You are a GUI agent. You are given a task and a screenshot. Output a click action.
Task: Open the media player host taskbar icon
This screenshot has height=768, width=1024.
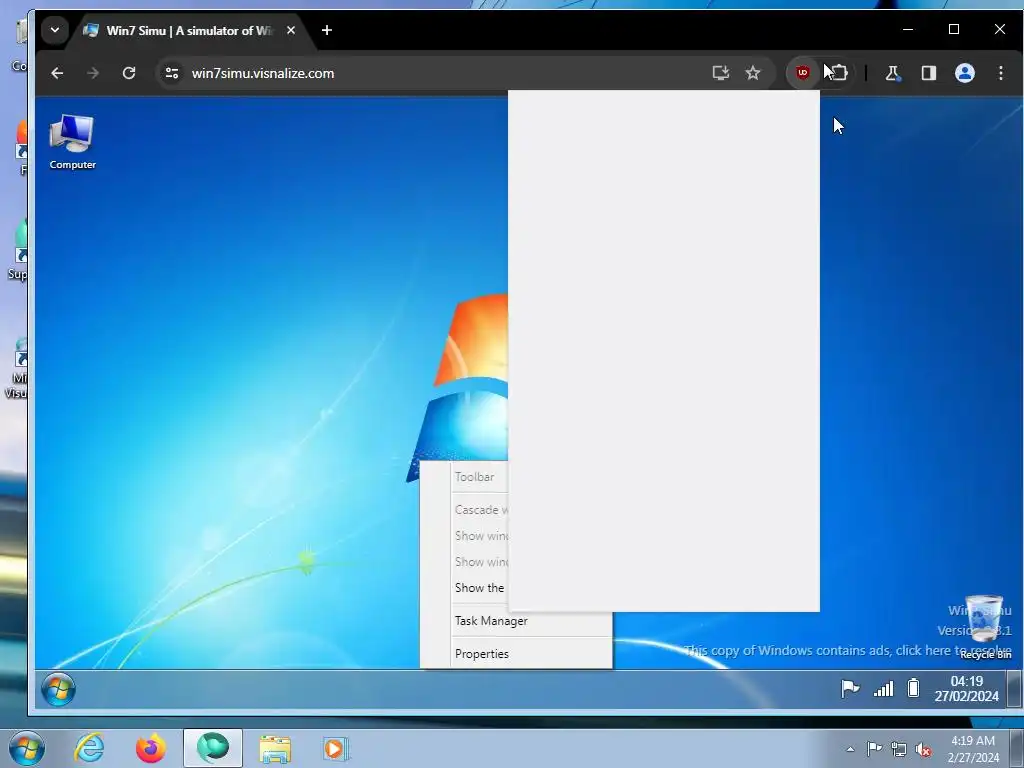coord(336,748)
